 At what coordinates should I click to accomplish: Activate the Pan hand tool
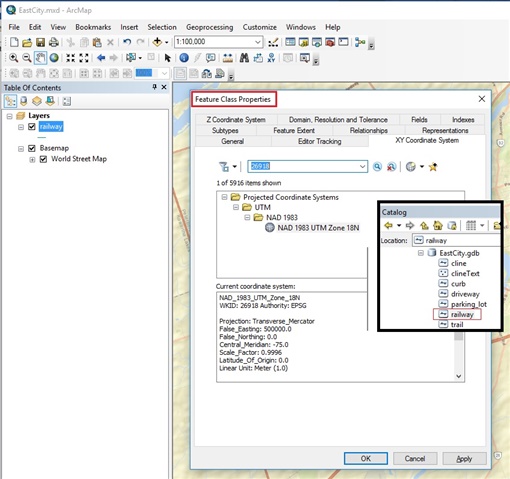(x=40, y=58)
